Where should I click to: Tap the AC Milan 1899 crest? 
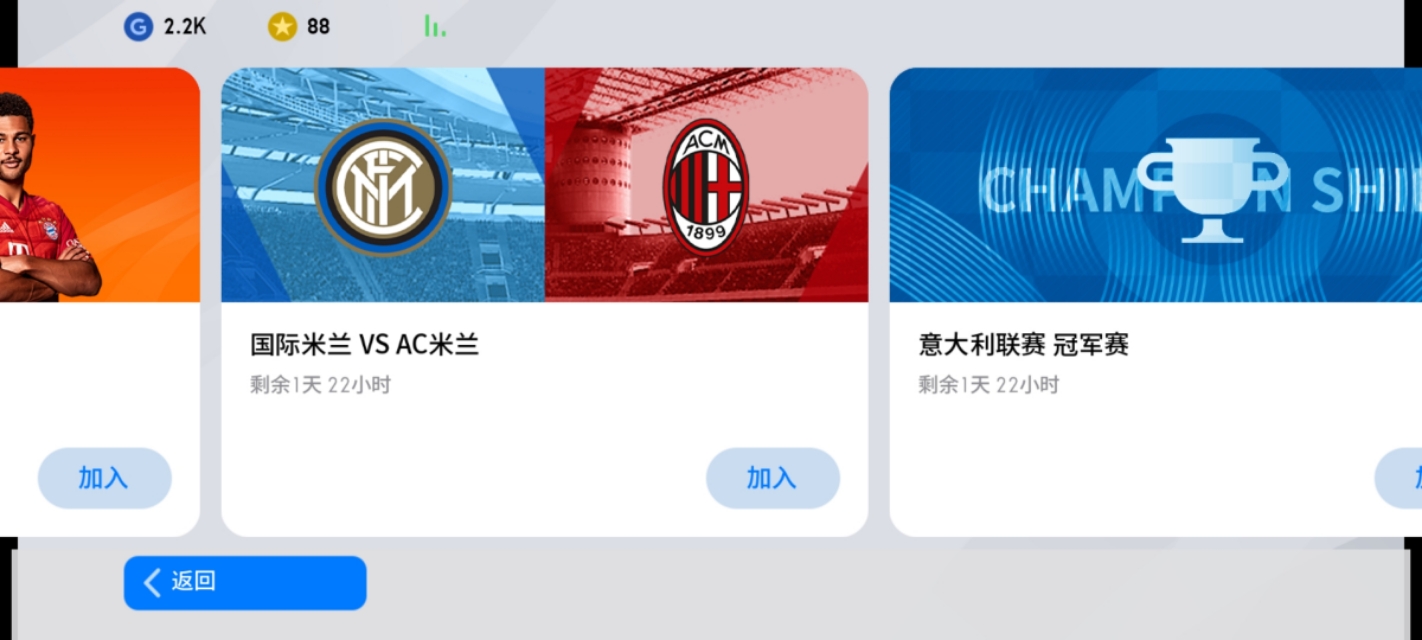click(x=706, y=187)
